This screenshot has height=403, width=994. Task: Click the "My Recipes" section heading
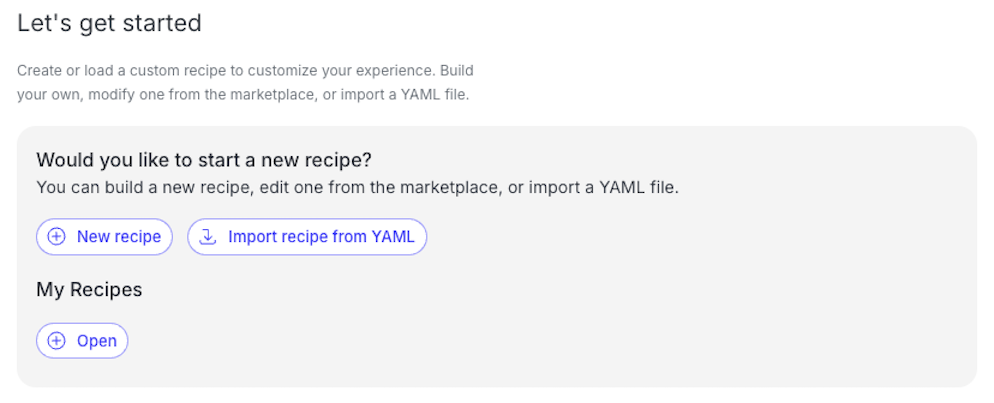tap(89, 290)
